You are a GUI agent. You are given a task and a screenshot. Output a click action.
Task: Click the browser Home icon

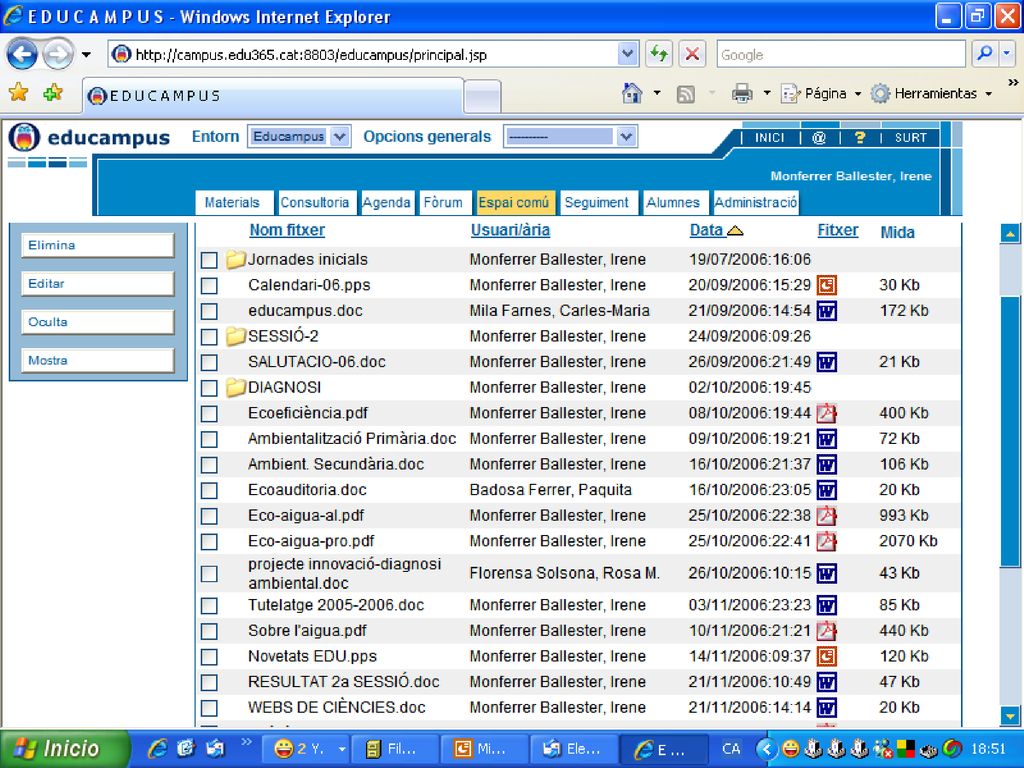click(x=632, y=93)
